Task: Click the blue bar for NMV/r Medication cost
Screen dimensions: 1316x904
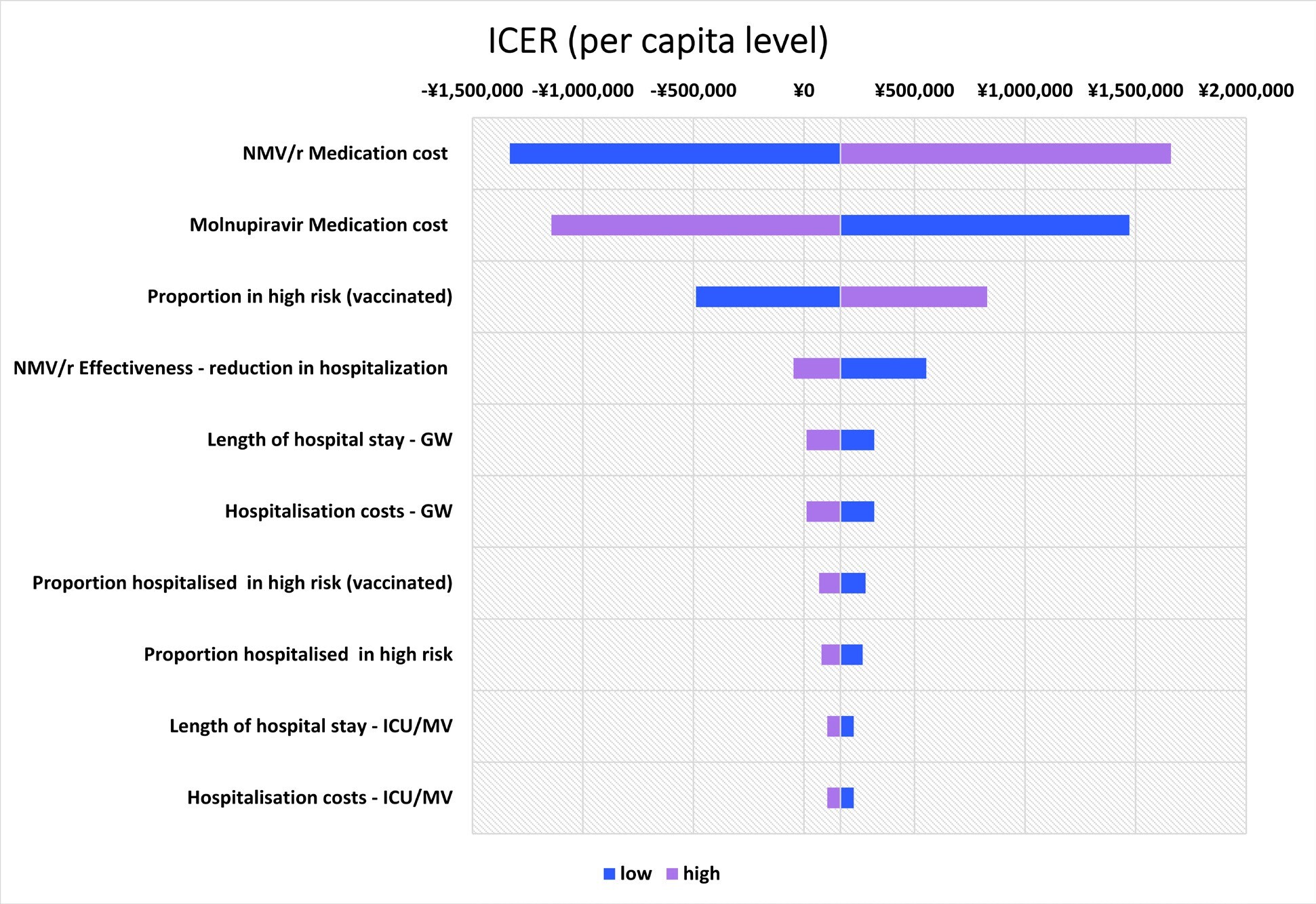Action: pos(675,154)
